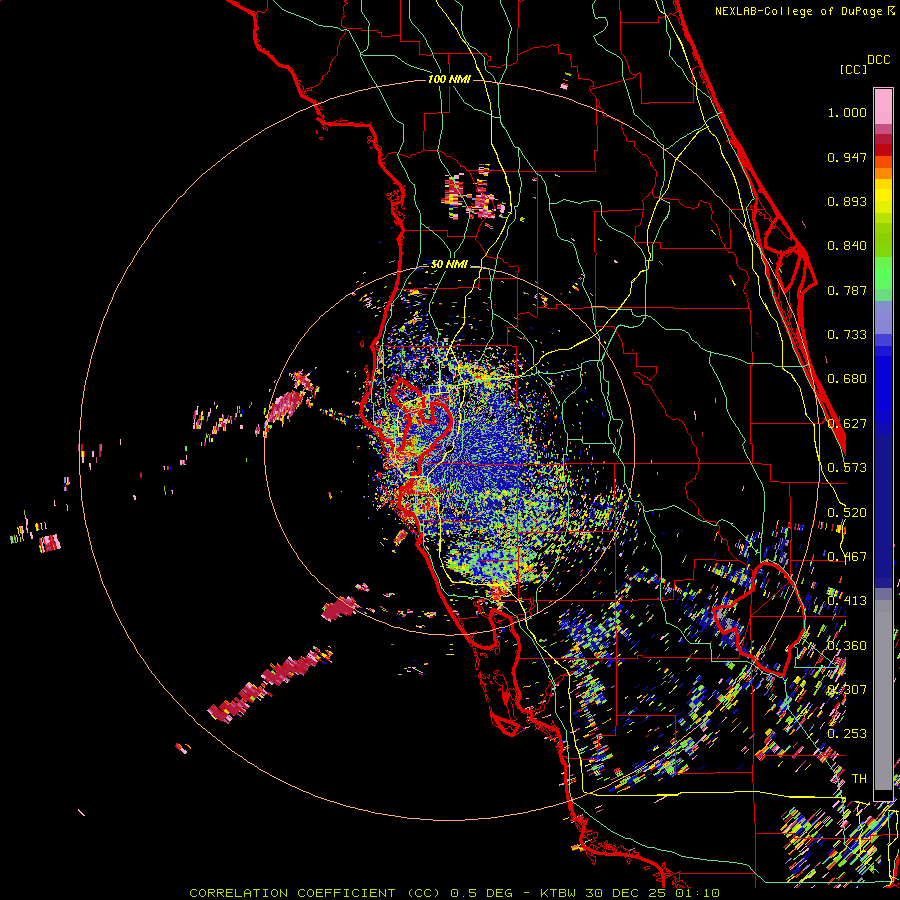This screenshot has height=900, width=900.
Task: Pick the lavender segment near 0.733 on the color bar
Action: click(x=883, y=318)
